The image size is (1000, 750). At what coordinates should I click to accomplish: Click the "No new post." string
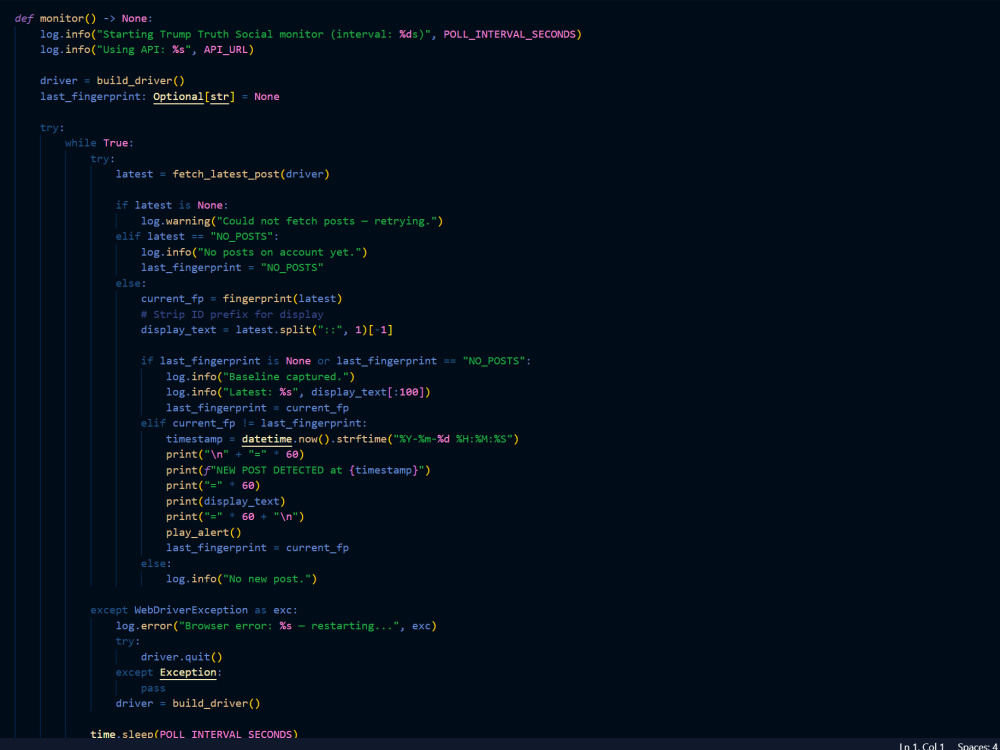tap(267, 579)
